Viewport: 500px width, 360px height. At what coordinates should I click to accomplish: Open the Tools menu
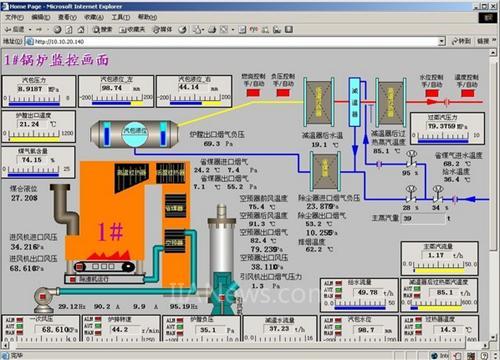tap(120, 17)
